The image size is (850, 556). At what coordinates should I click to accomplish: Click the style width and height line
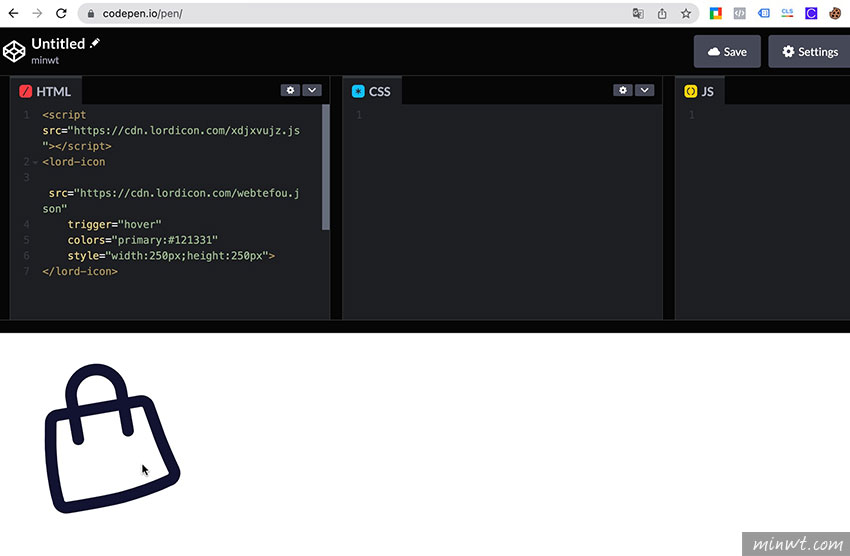(x=171, y=256)
